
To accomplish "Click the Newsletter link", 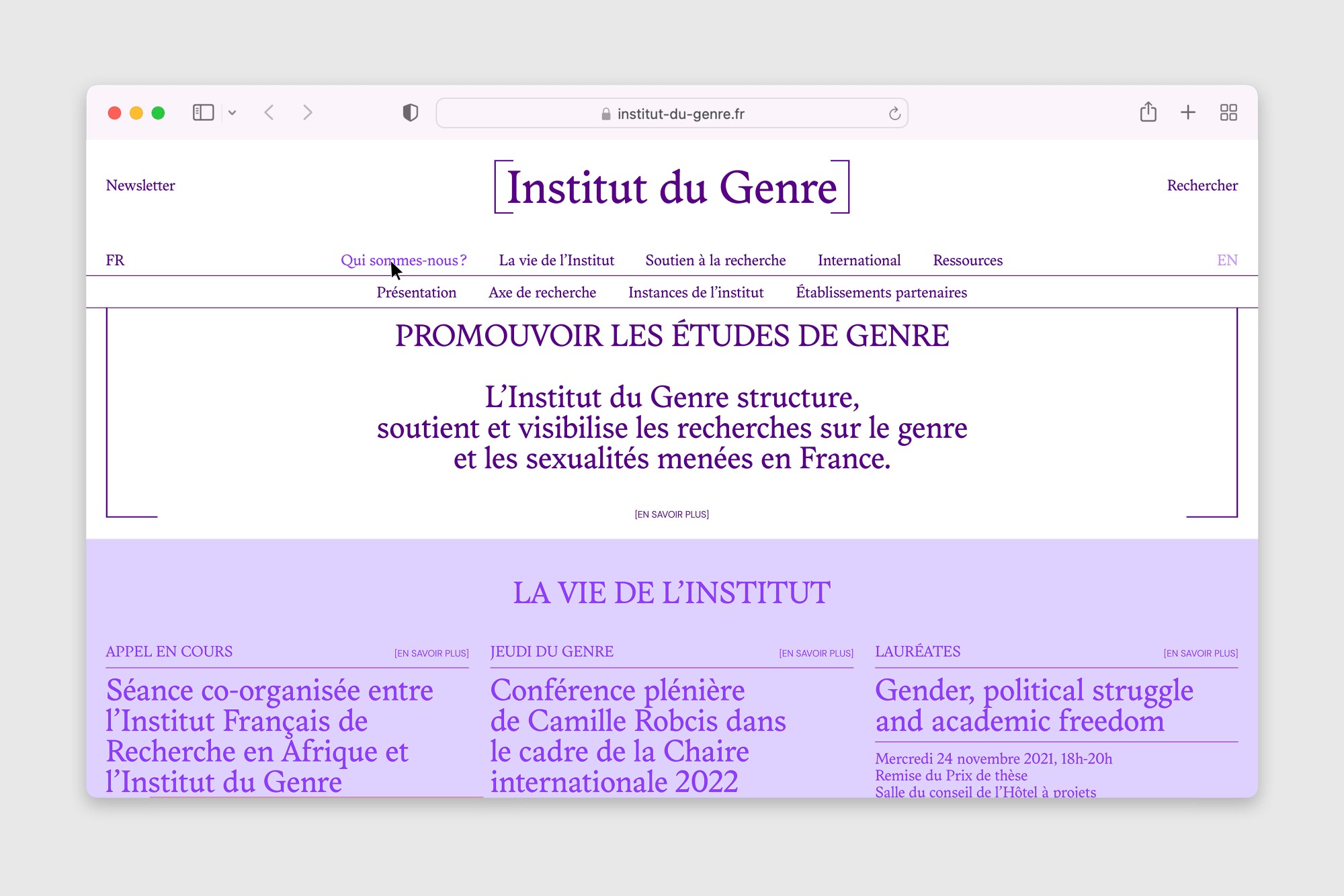I will point(140,185).
